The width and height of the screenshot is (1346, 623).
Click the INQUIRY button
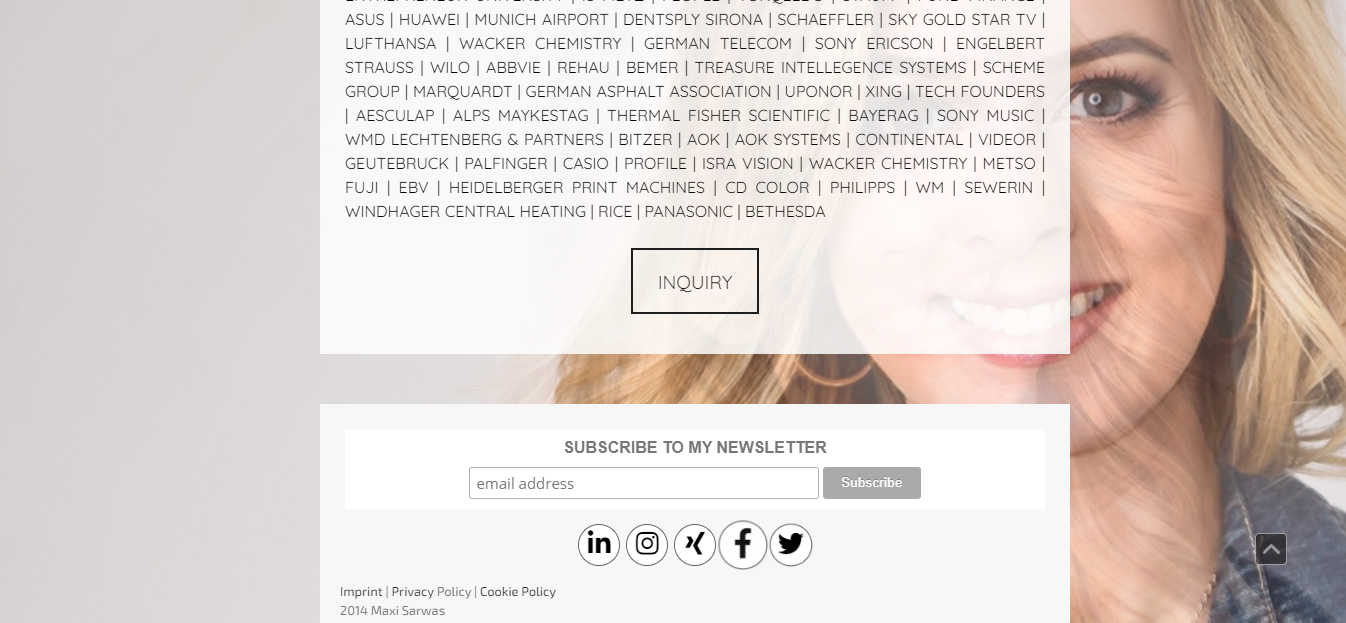click(695, 281)
